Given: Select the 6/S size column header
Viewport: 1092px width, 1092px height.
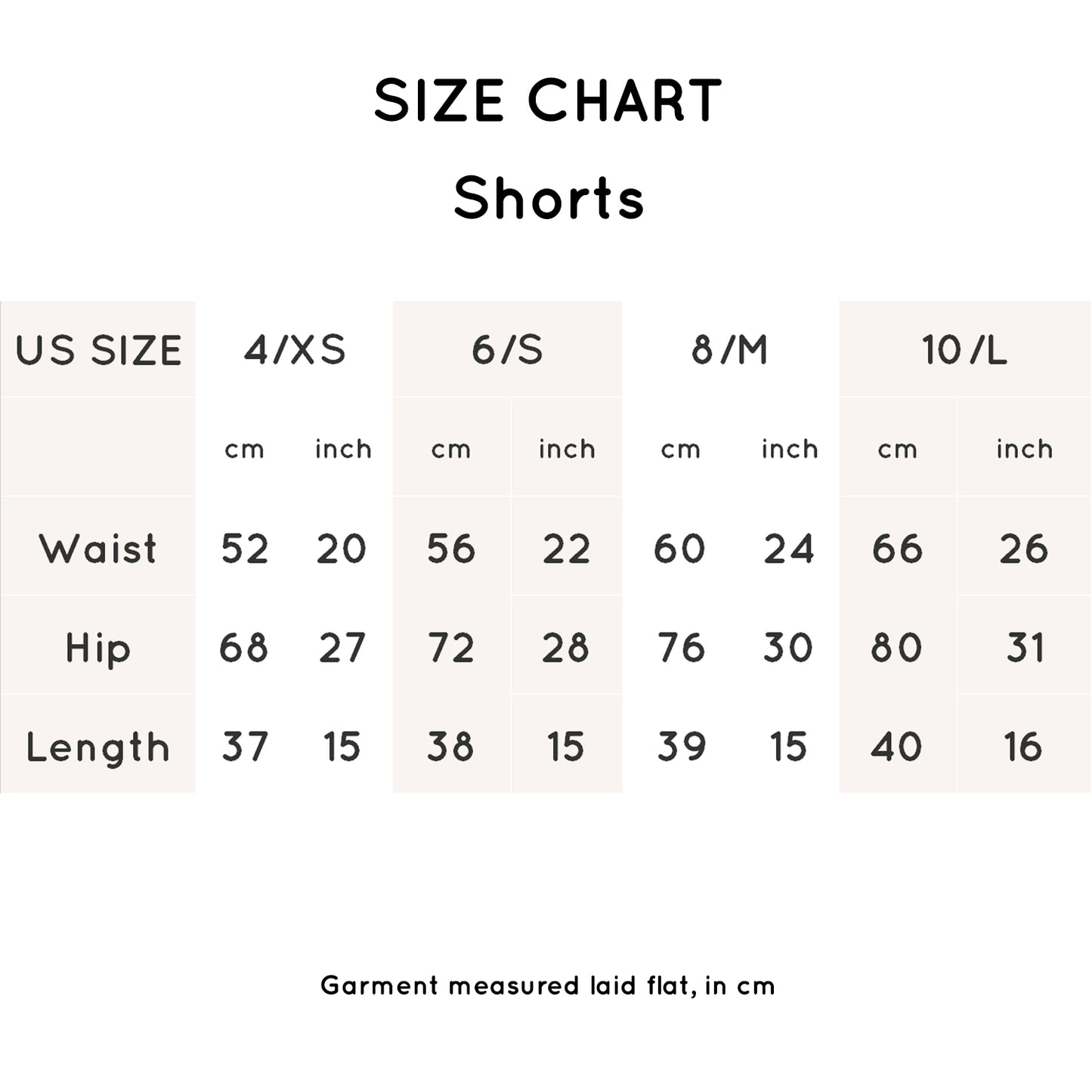Looking at the screenshot, I should 507,350.
